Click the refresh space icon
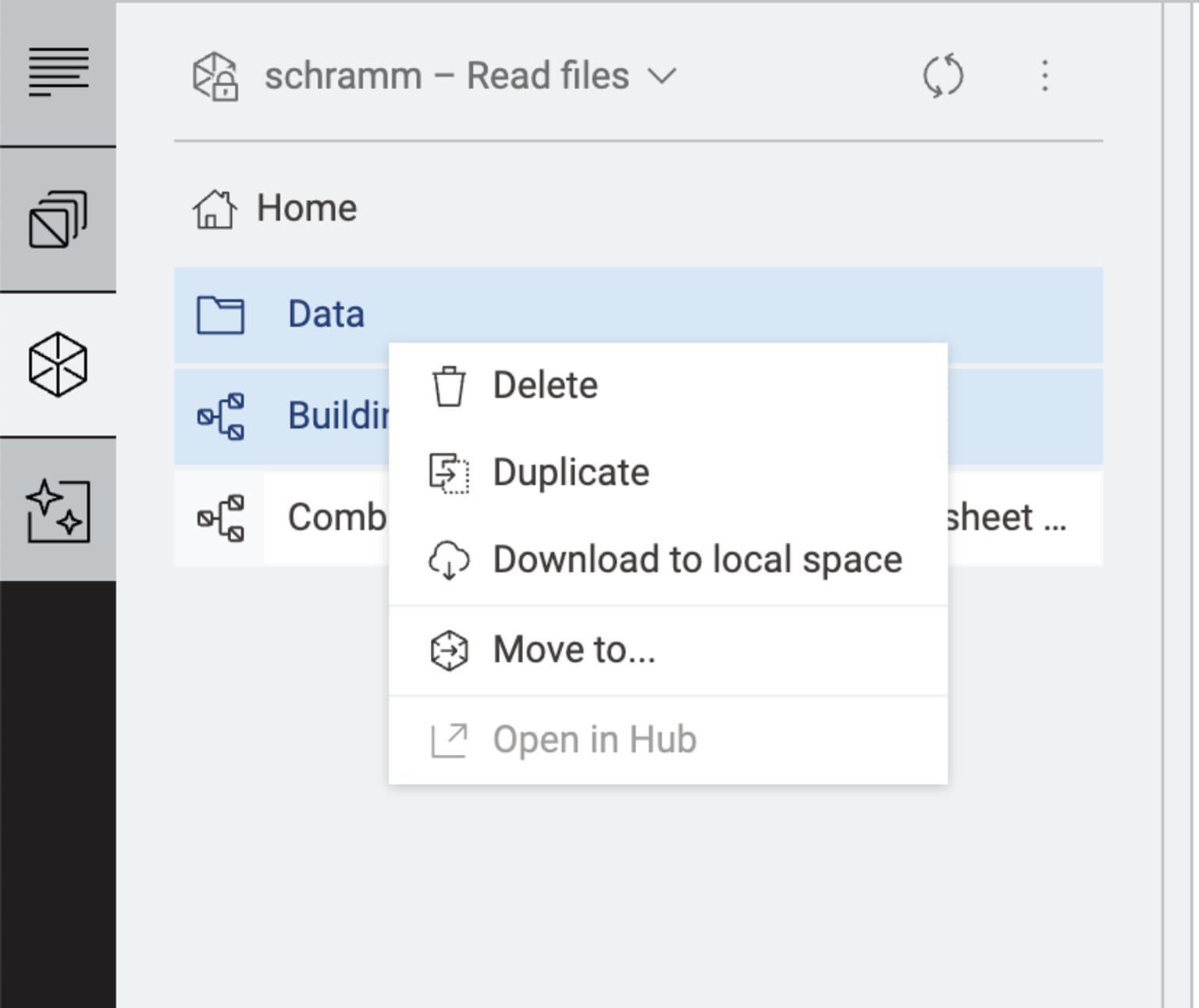The image size is (1199, 1008). [x=943, y=76]
